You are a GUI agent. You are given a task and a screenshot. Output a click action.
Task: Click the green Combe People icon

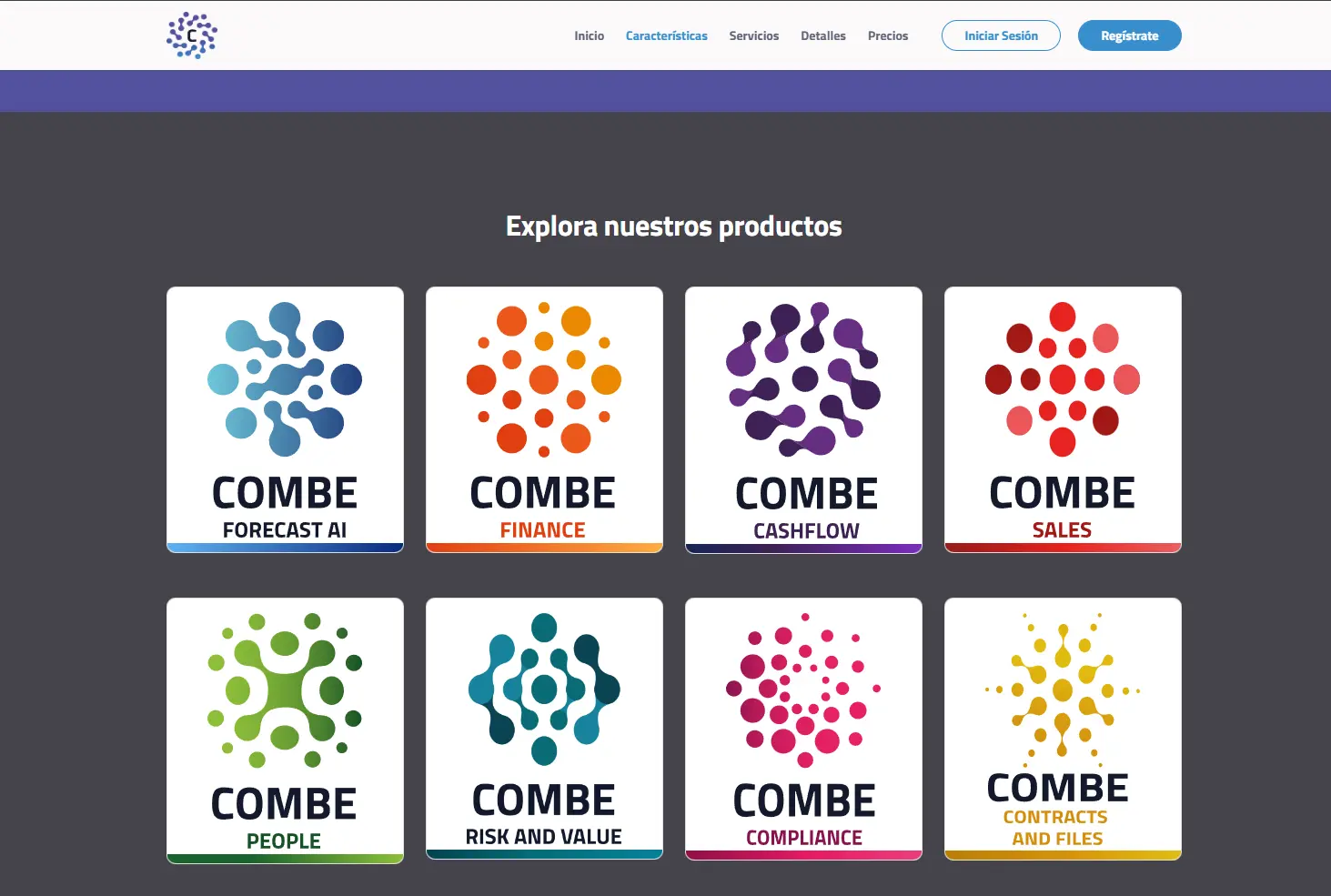coord(285,690)
